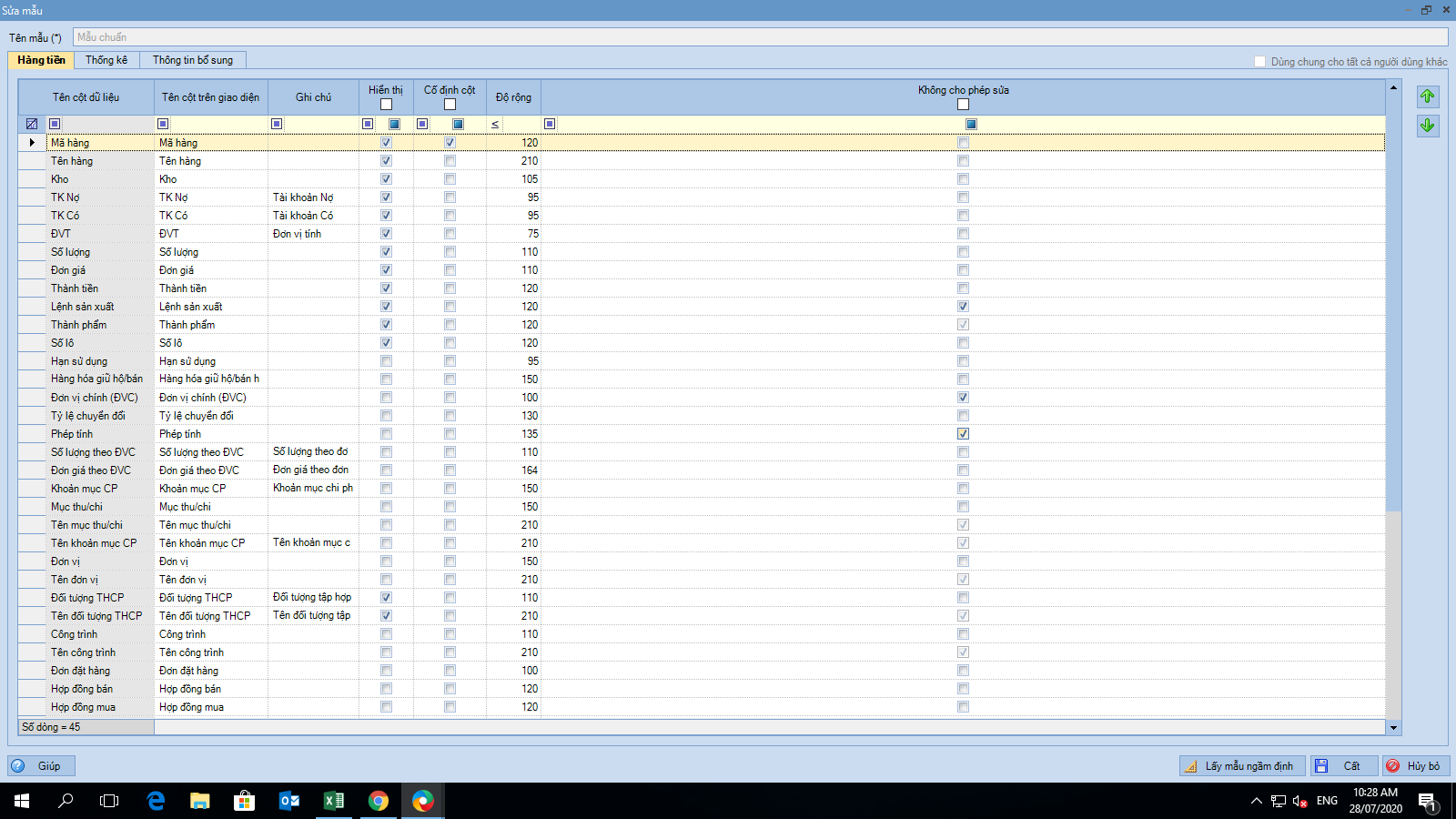This screenshot has width=1456, height=819.
Task: Open the Cố định cột filter dropdown
Action: 458,124
